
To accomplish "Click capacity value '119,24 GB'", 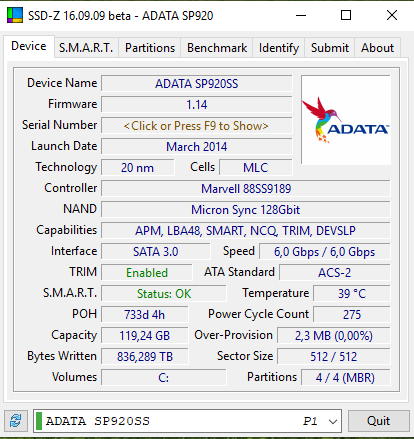I will [x=145, y=336].
